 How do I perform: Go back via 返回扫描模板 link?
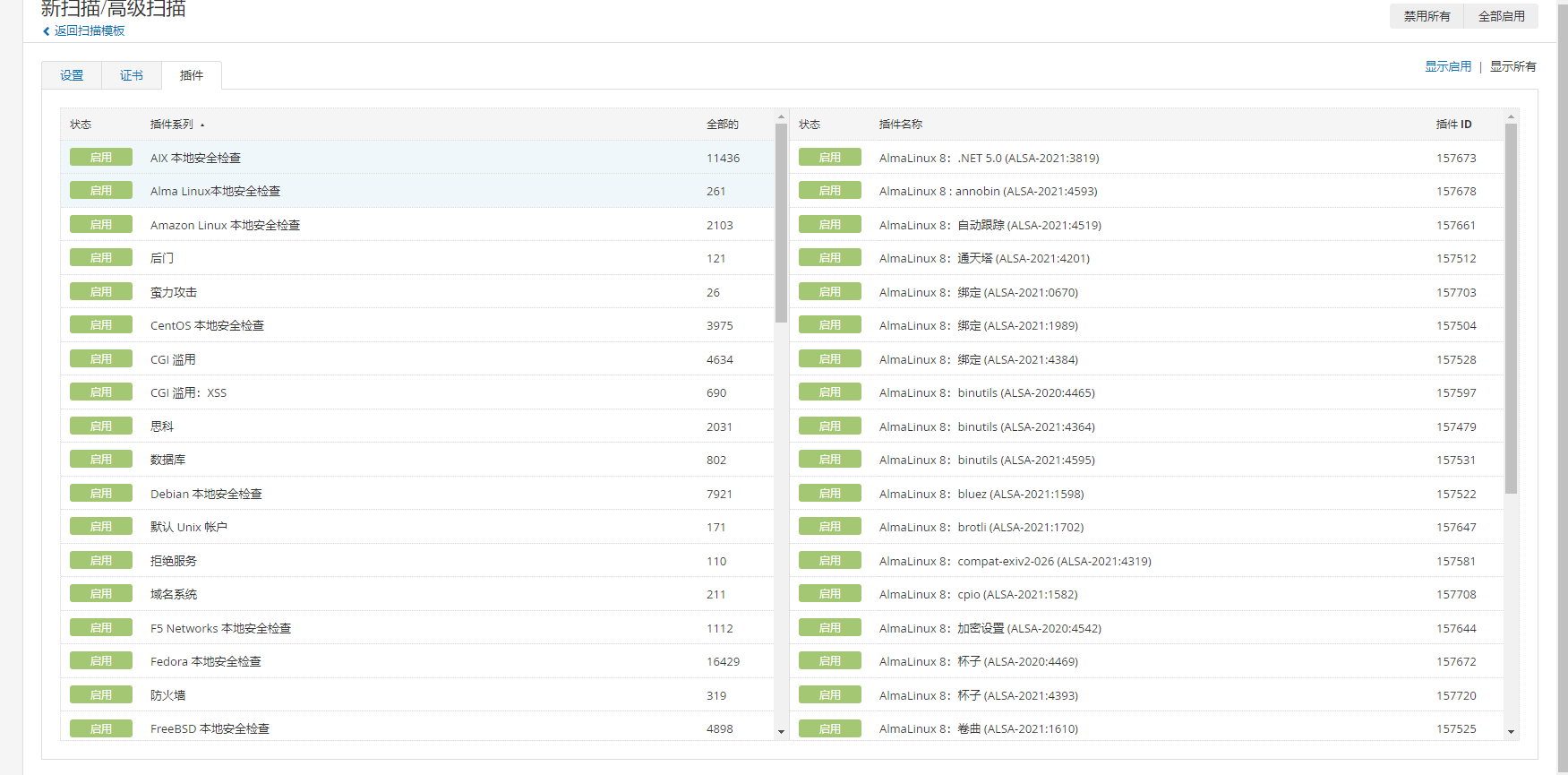point(90,31)
